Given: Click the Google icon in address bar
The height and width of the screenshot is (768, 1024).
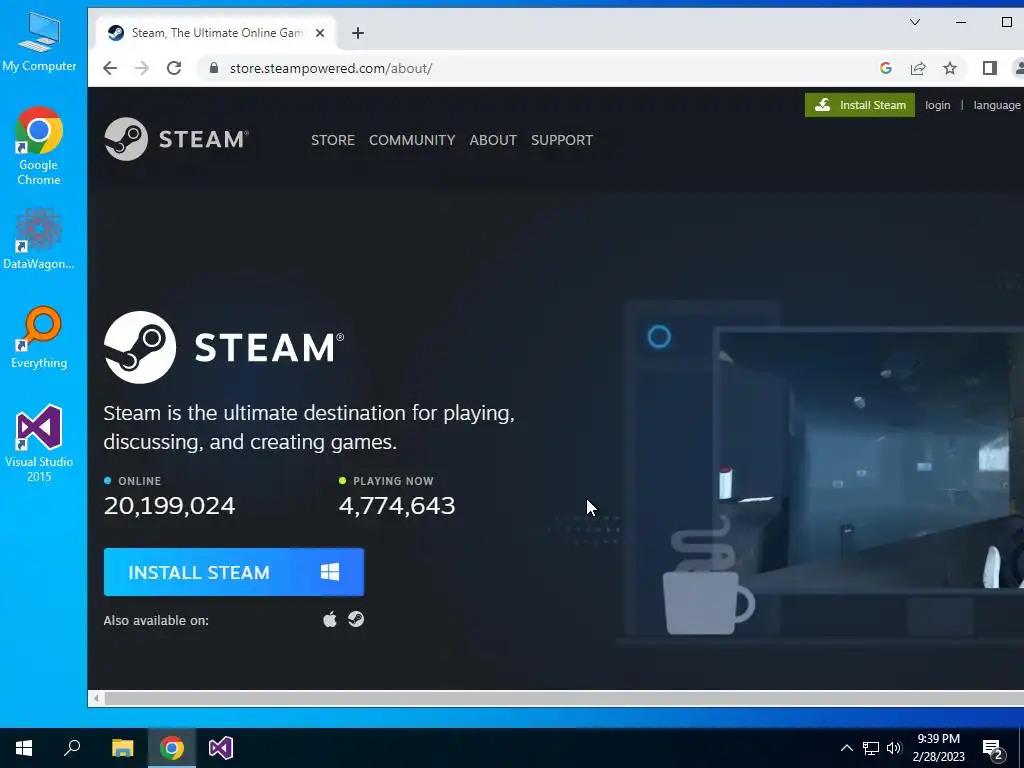Looking at the screenshot, I should point(886,68).
